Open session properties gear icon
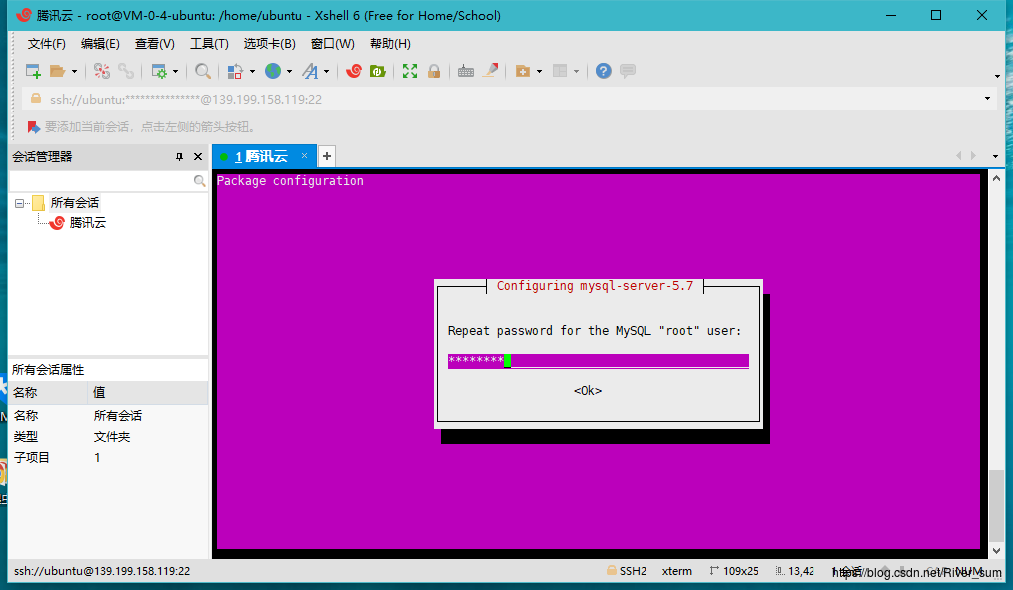Viewport: 1013px width, 590px height. [x=159, y=71]
